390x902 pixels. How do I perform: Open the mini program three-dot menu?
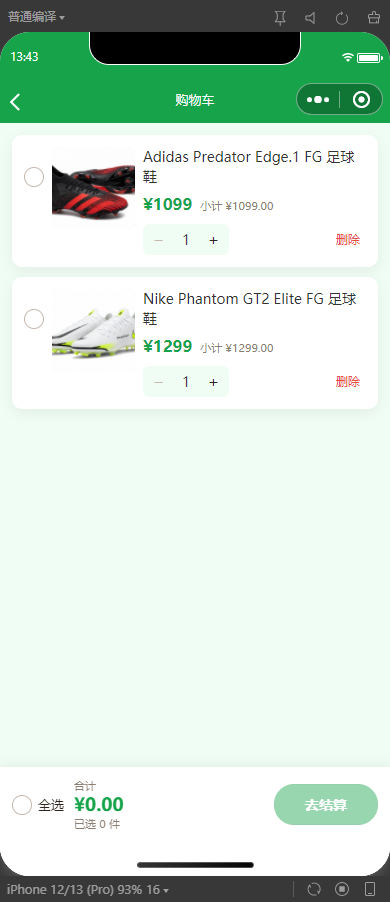pyautogui.click(x=318, y=100)
